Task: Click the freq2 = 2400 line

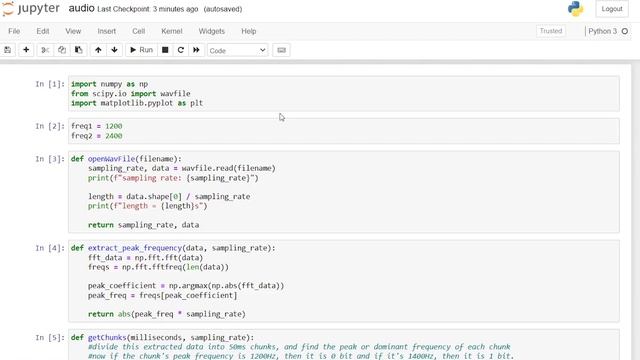Action: point(97,136)
